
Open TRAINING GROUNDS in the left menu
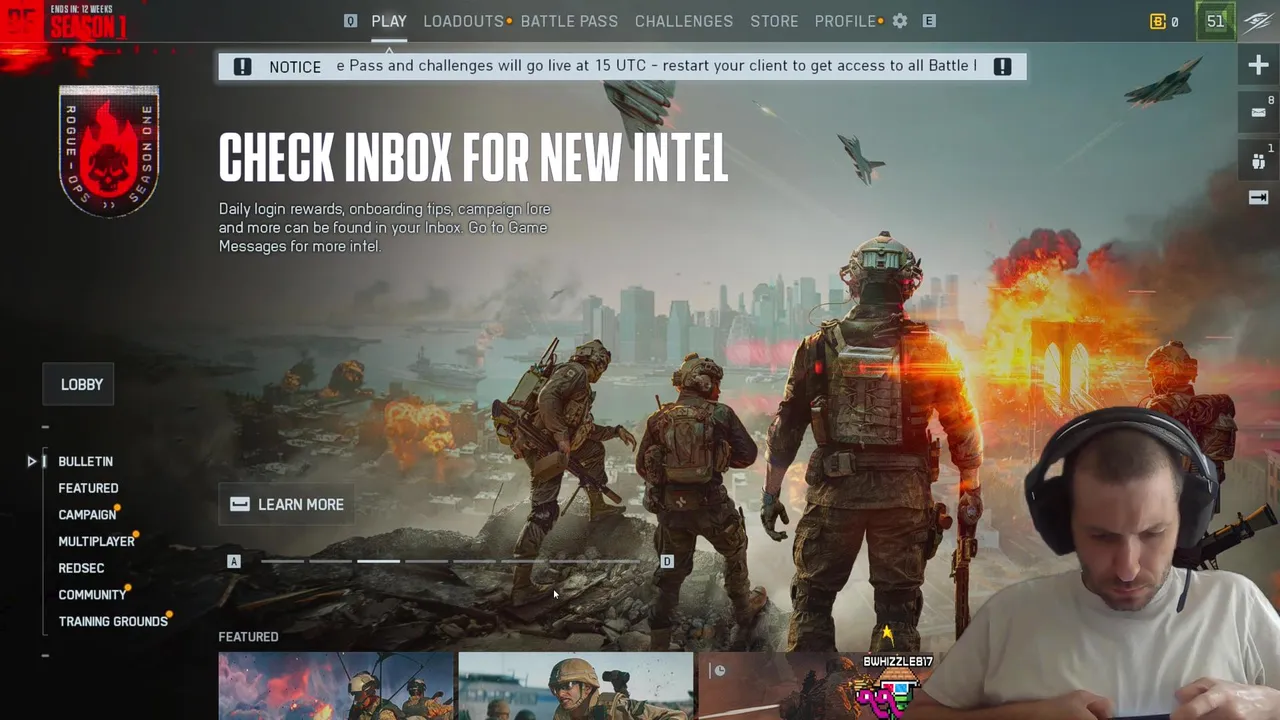pos(113,622)
